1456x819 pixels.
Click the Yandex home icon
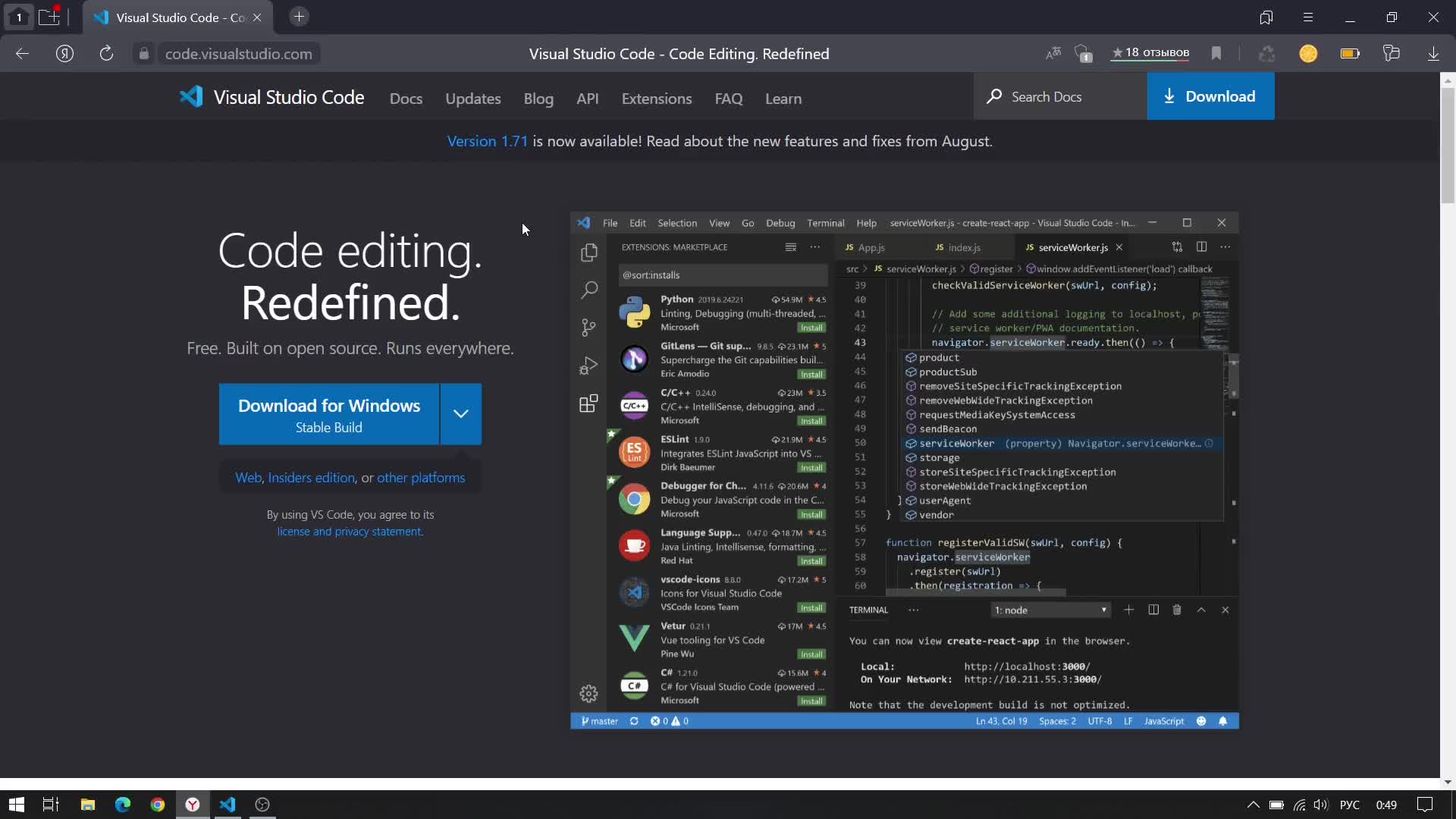65,53
